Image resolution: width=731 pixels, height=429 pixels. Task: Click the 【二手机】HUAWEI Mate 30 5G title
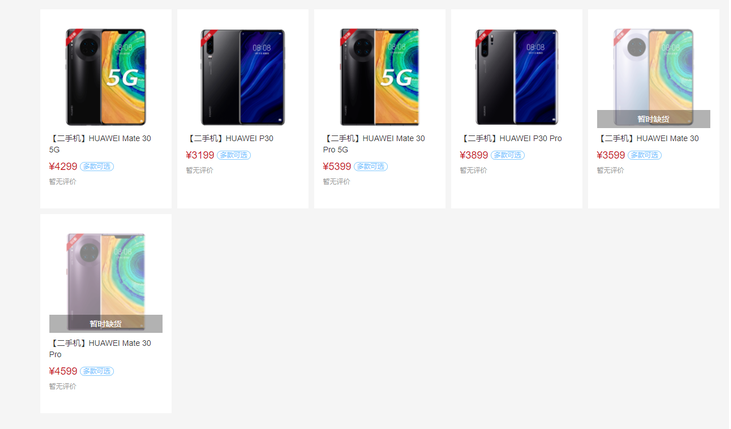(x=100, y=144)
